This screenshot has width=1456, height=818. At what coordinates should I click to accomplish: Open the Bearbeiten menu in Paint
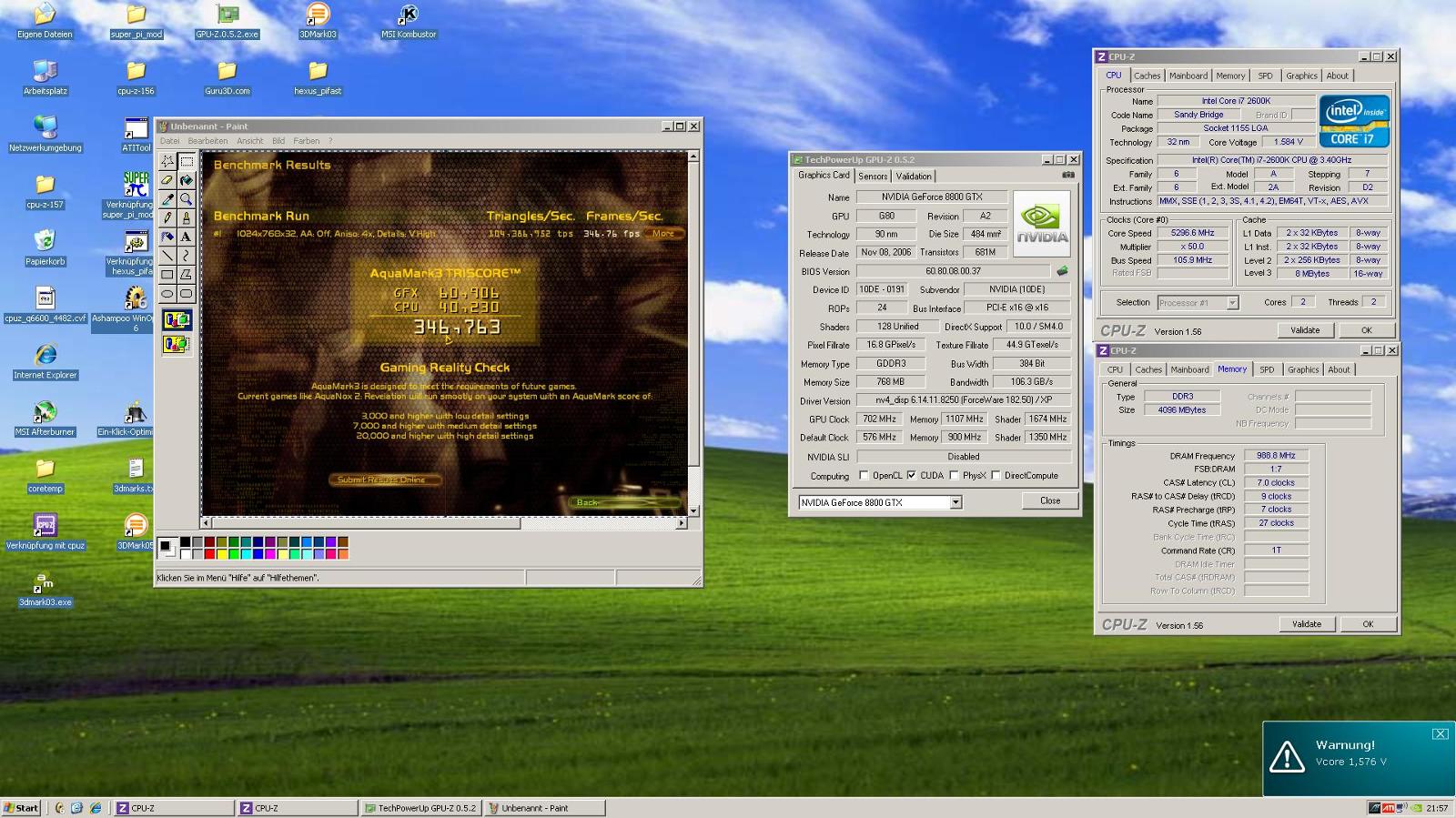(x=207, y=141)
